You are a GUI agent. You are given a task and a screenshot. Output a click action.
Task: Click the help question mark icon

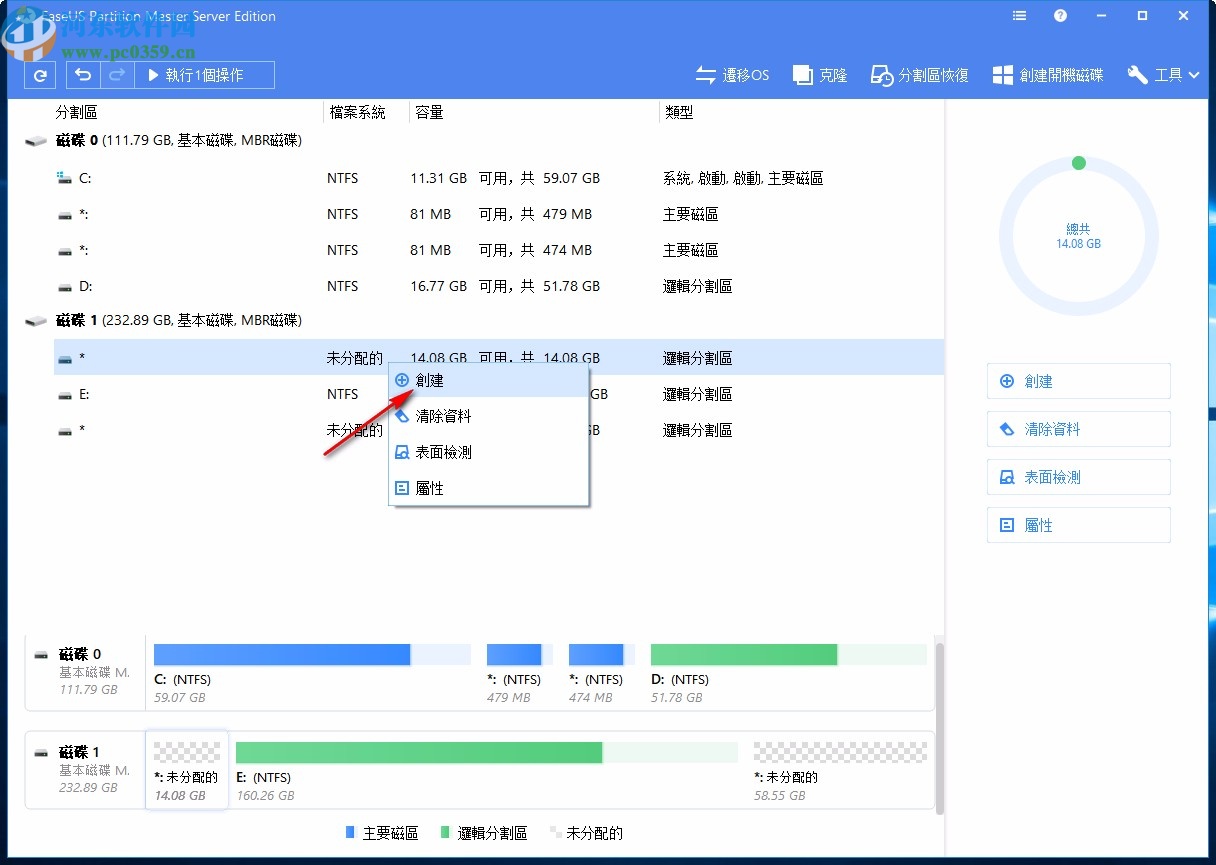[x=1060, y=15]
